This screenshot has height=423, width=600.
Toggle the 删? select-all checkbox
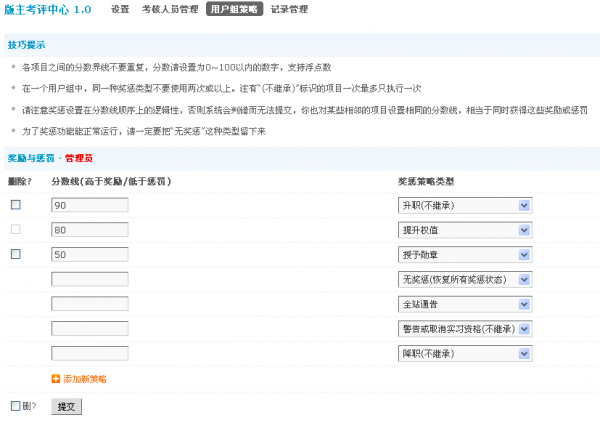[16, 406]
